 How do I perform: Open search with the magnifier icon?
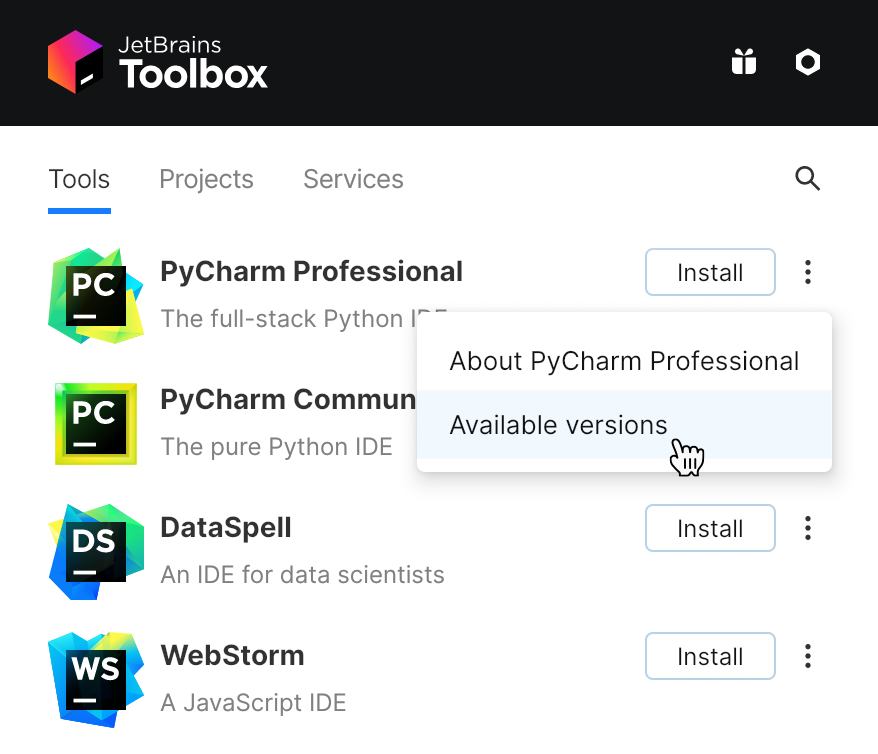(x=807, y=179)
